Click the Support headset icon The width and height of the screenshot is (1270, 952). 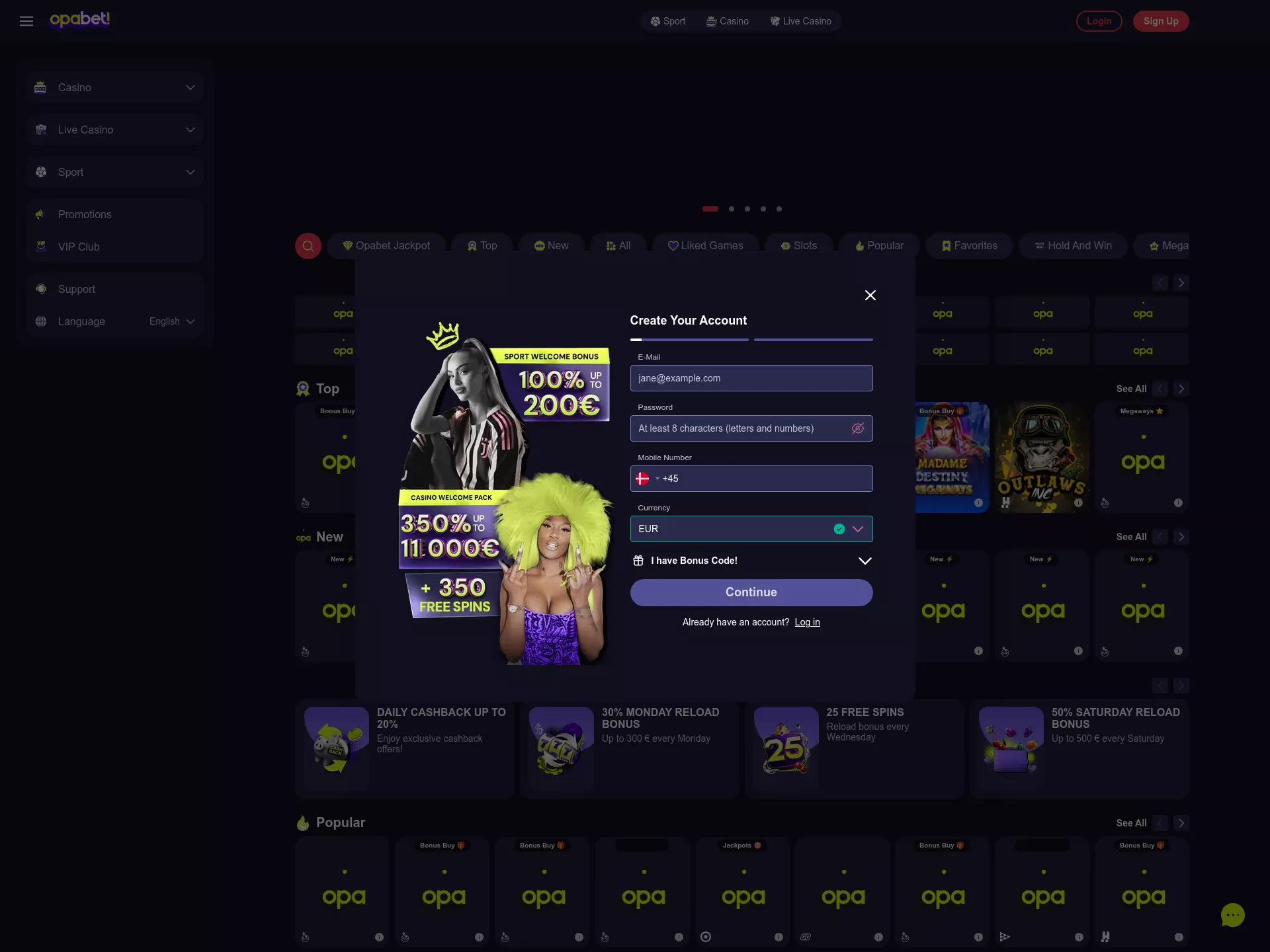coord(41,289)
